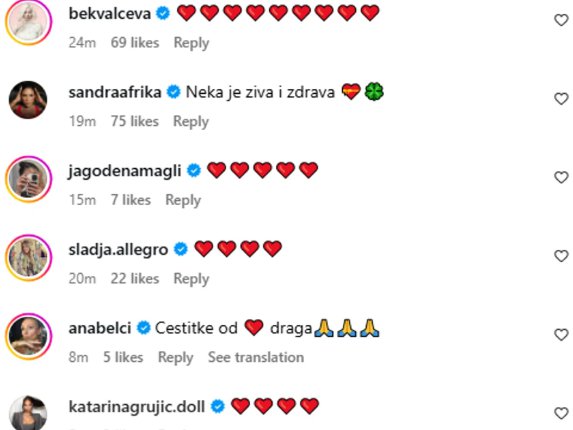Tap the heart icon next to jagodenamagli's comment
Screen dimensions: 573x430
click(561, 177)
